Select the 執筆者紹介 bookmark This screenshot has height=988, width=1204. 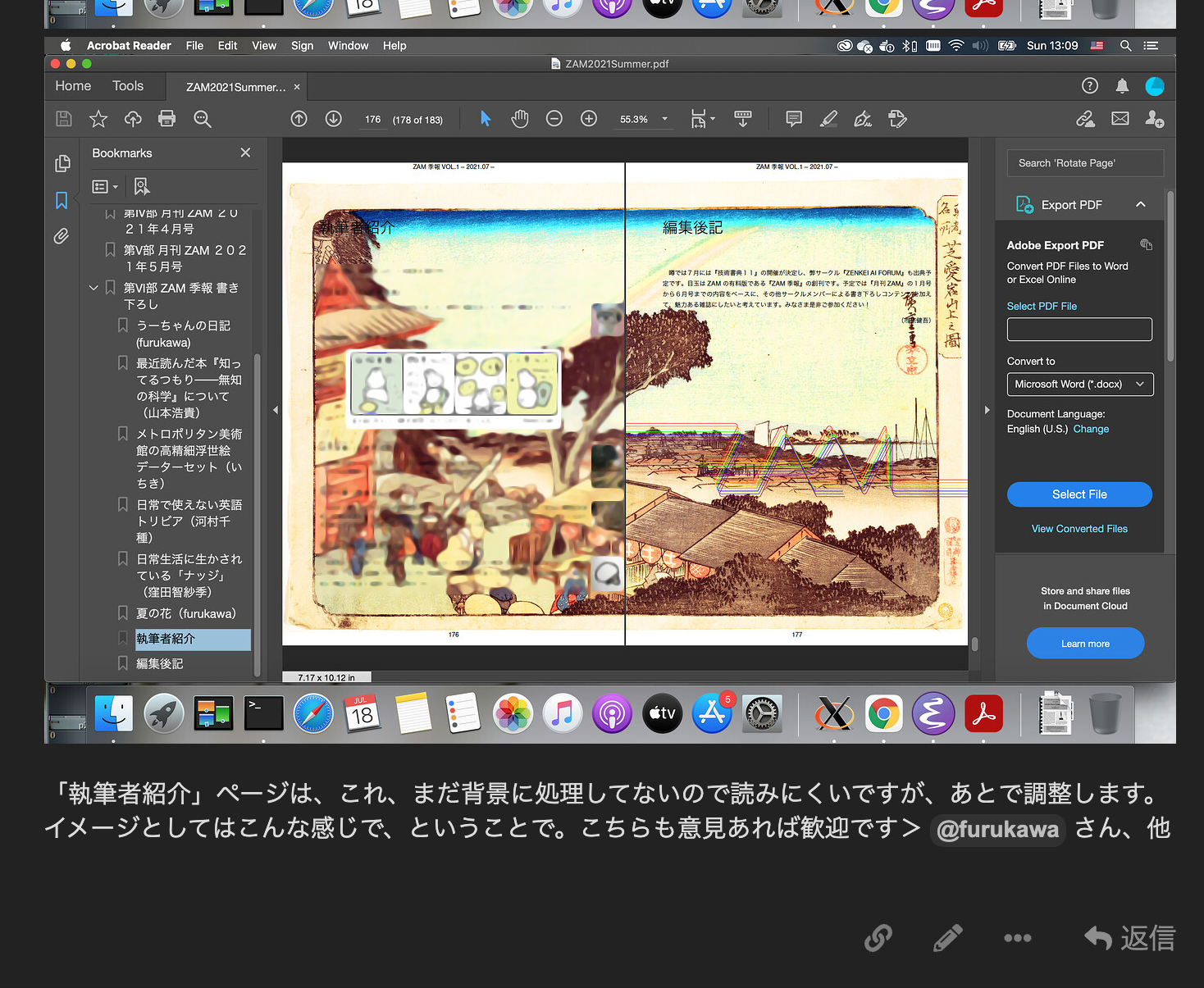192,640
